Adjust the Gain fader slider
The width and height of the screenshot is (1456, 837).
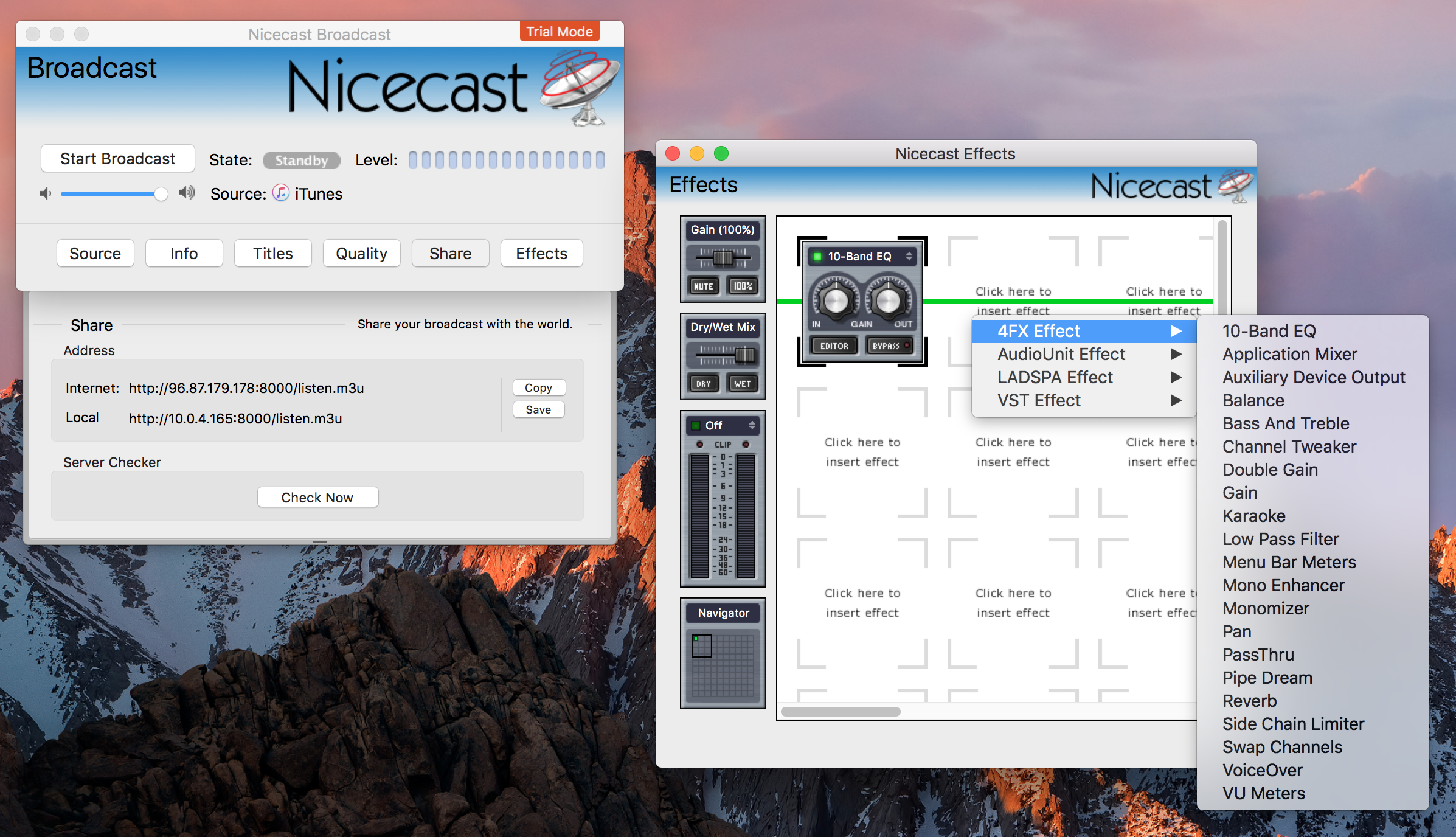[x=723, y=258]
